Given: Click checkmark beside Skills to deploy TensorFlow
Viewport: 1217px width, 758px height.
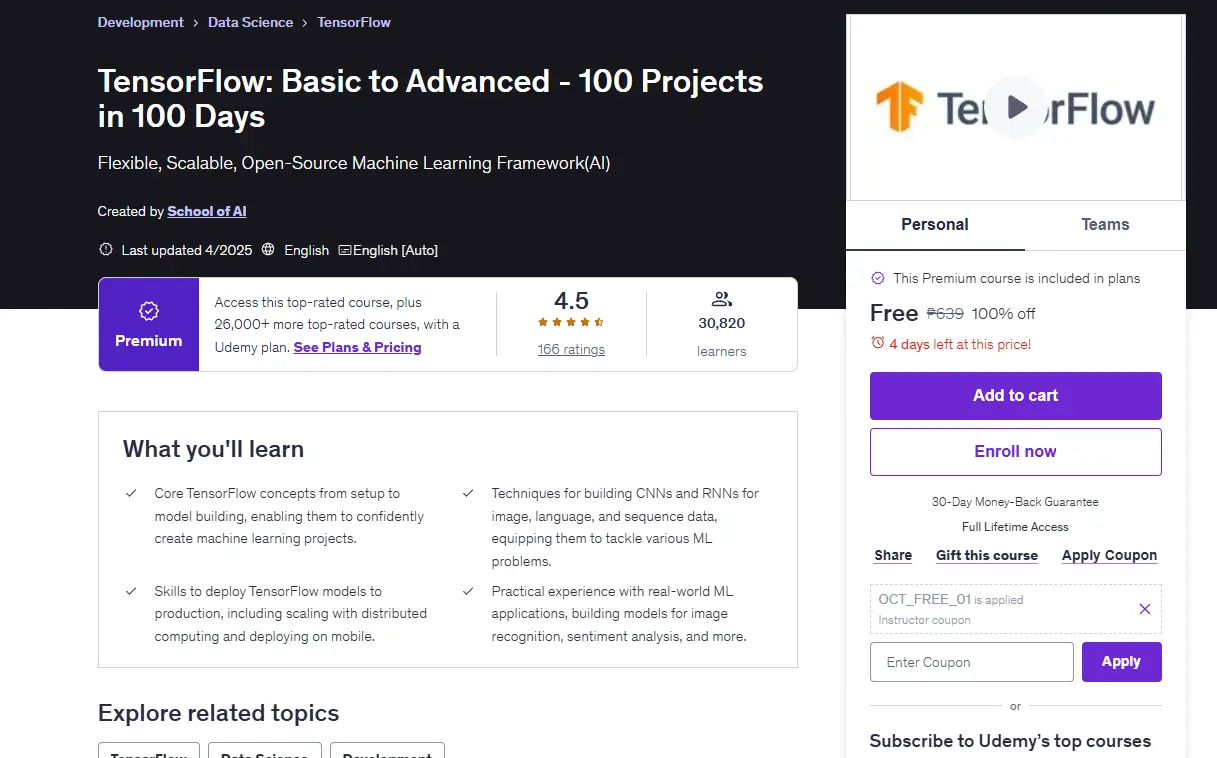Looking at the screenshot, I should pyautogui.click(x=131, y=591).
